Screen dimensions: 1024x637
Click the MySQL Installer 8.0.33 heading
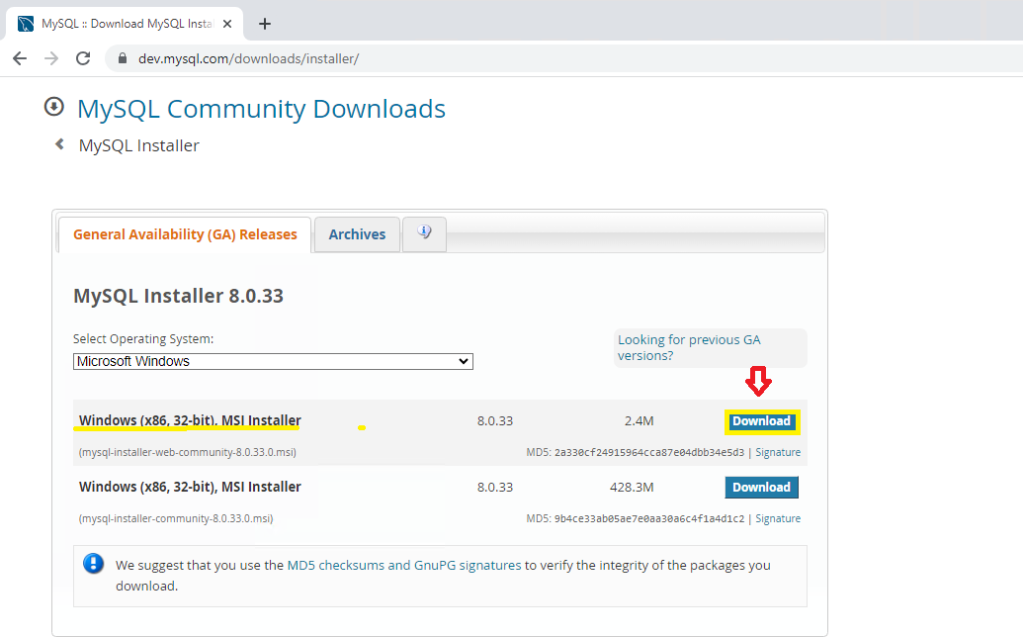pyautogui.click(x=178, y=296)
